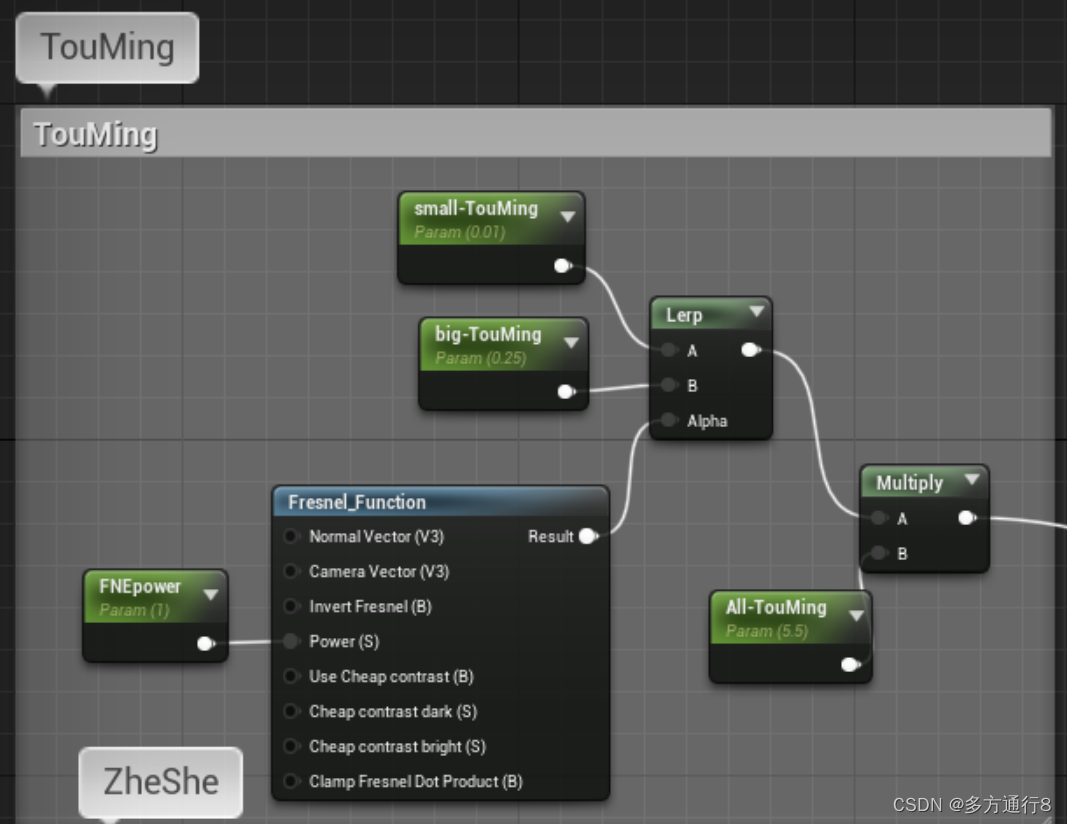
Task: Click the Camera Vector (V3) input pin
Action: (291, 571)
